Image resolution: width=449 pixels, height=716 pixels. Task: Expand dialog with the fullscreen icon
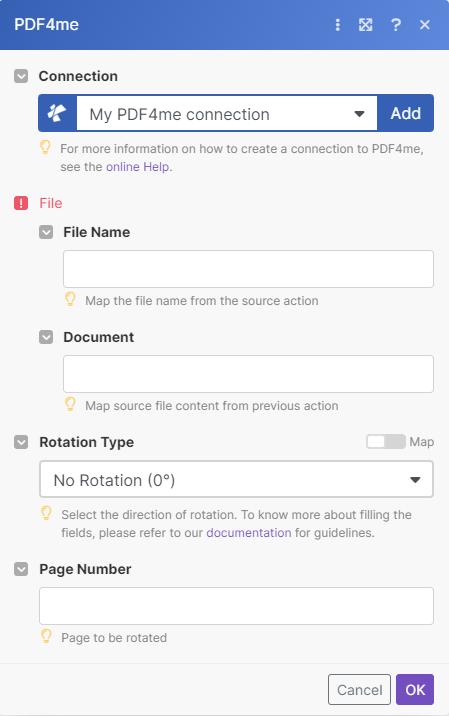365,25
